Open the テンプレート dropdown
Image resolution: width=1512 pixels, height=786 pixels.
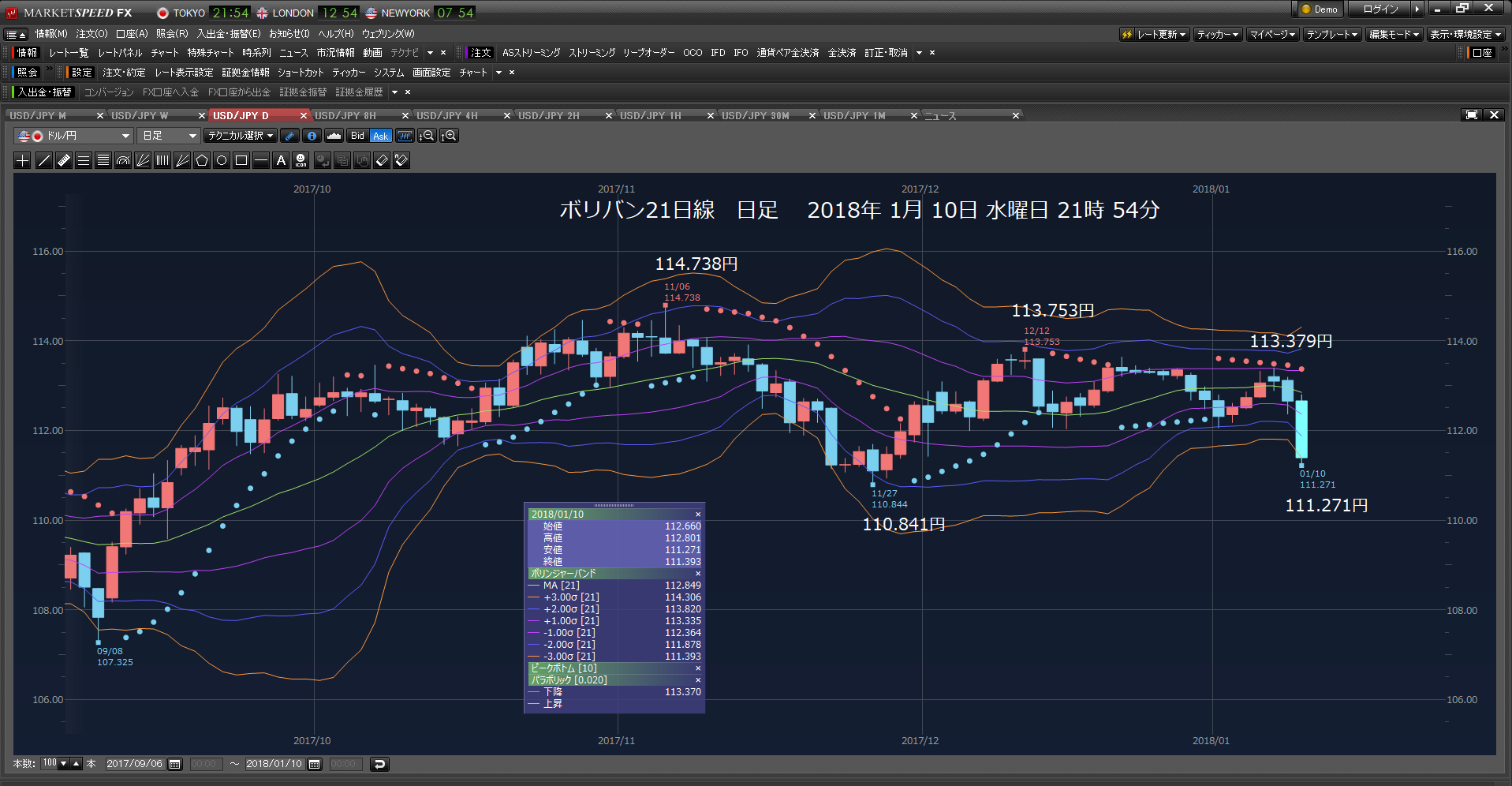point(1332,35)
